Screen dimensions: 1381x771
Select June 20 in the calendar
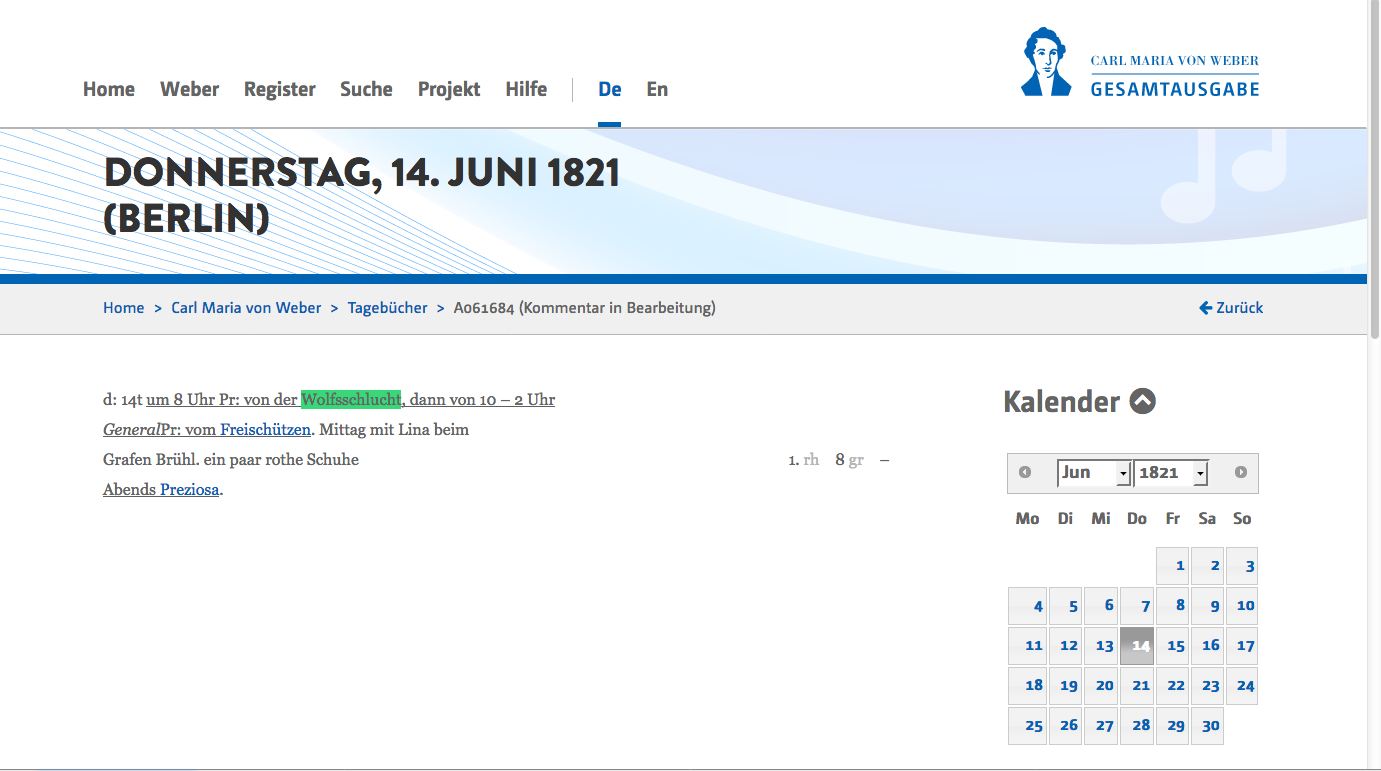[x=1102, y=686]
